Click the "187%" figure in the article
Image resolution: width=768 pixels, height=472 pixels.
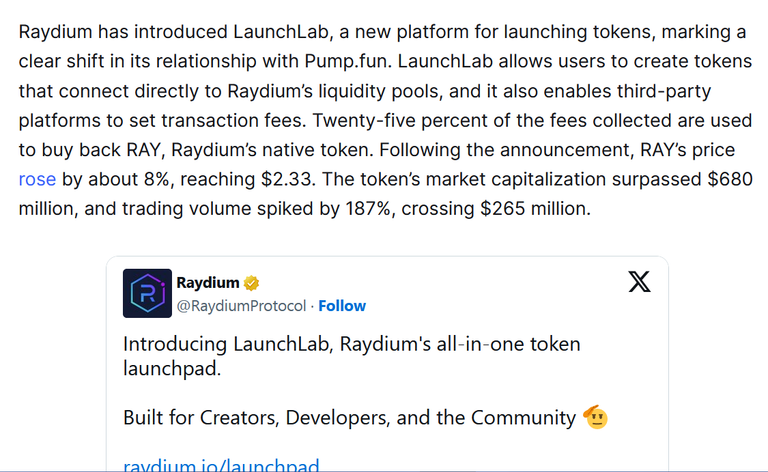tap(367, 209)
